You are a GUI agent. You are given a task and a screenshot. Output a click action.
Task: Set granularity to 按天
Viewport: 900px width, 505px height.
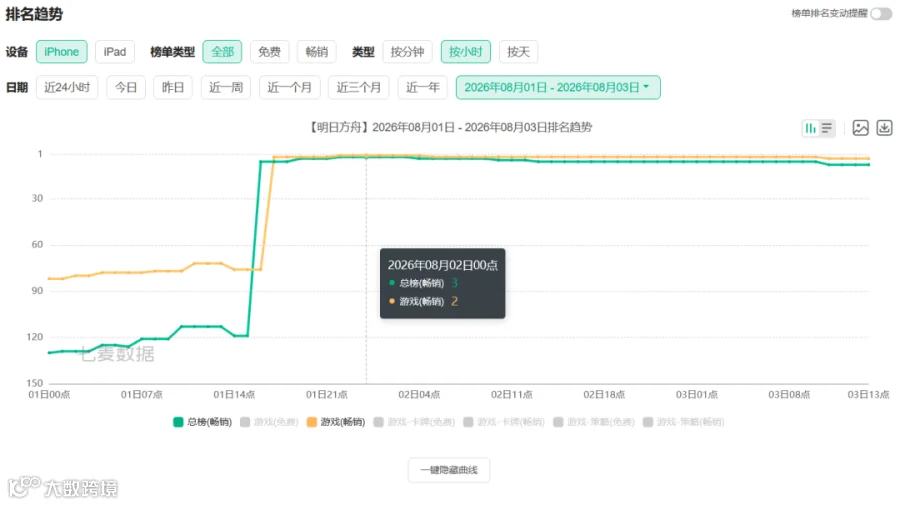(518, 52)
